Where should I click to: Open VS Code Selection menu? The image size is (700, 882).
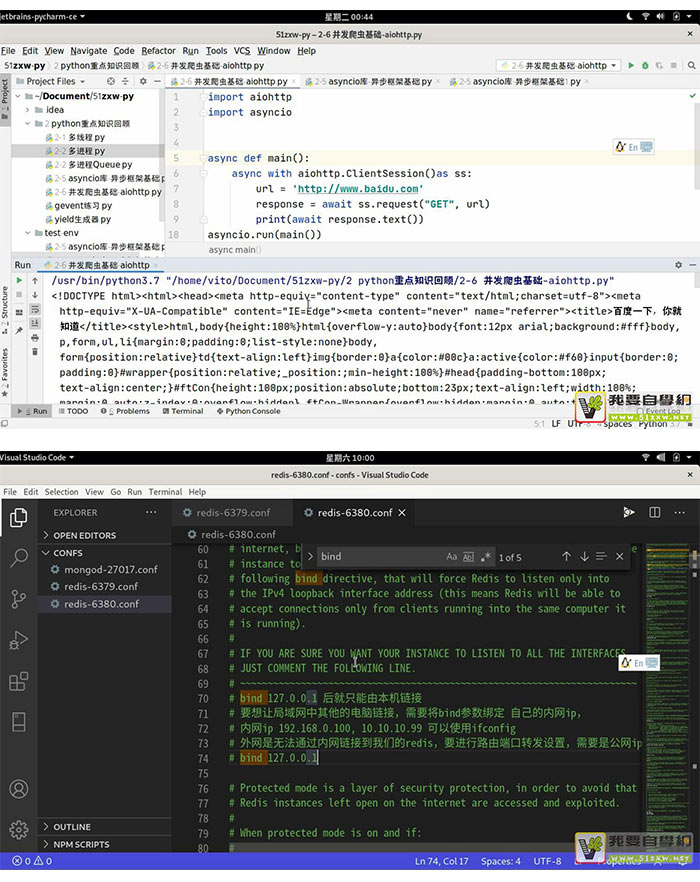(x=61, y=492)
